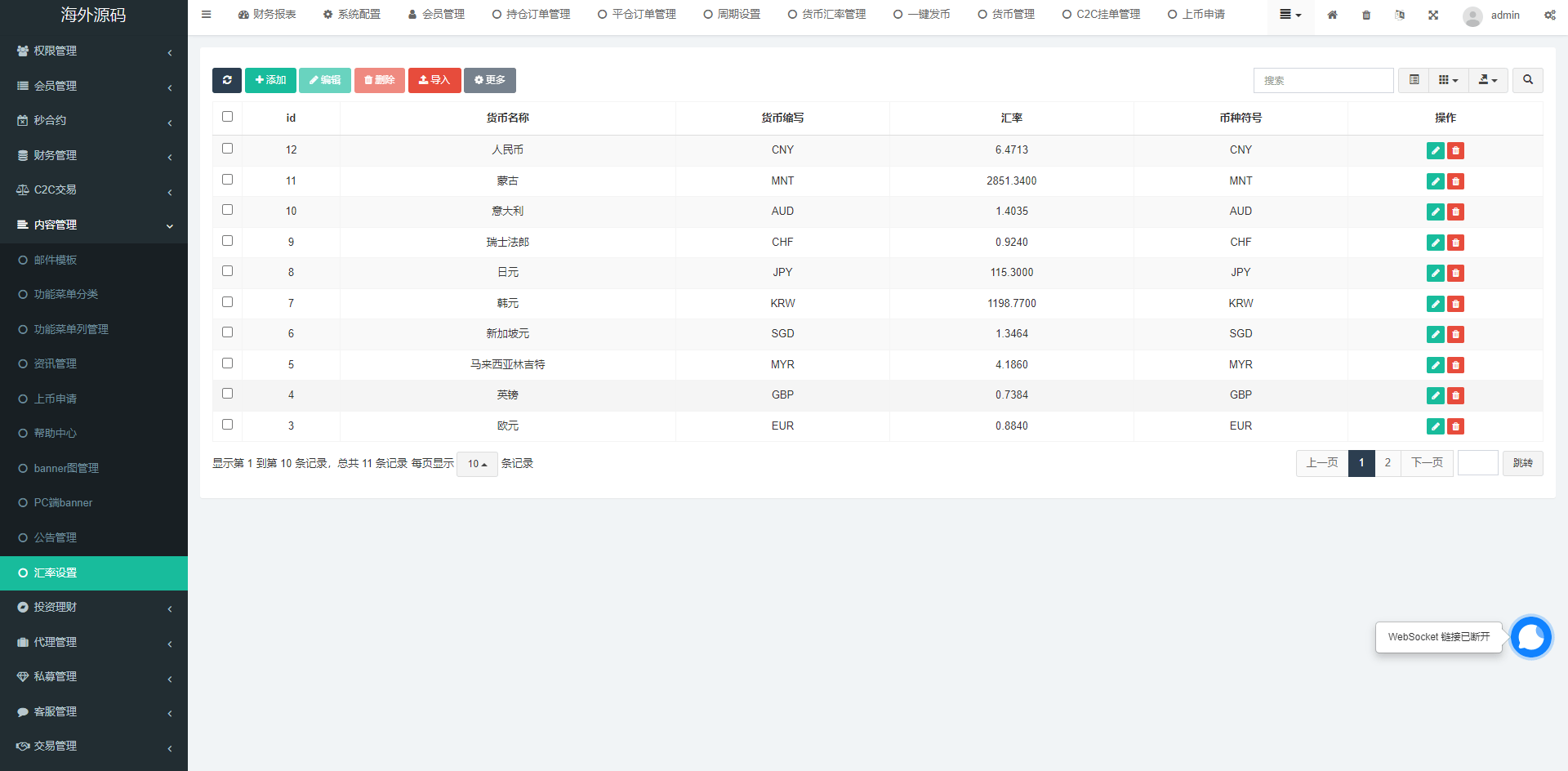The image size is (1568, 771).
Task: Select checkbox for row id 11
Action: pos(228,180)
